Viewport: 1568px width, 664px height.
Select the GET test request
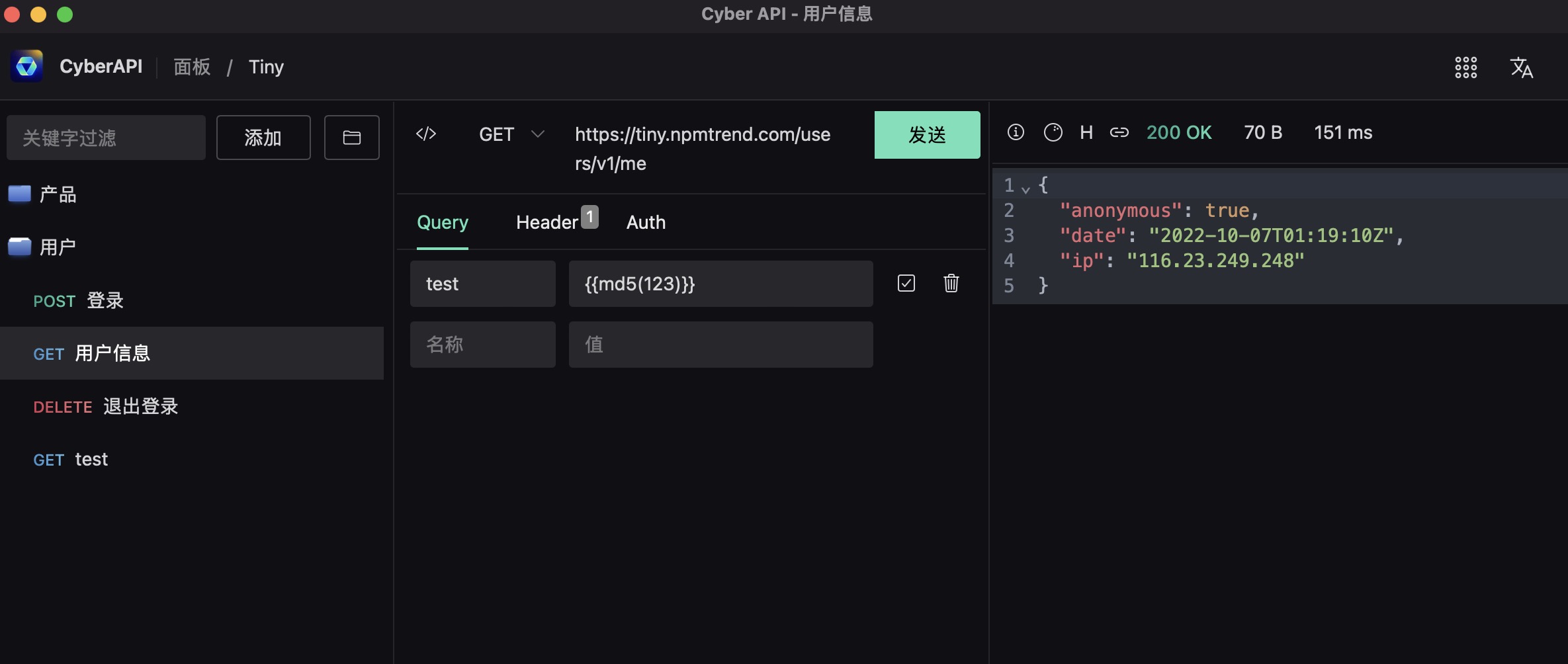[x=192, y=459]
